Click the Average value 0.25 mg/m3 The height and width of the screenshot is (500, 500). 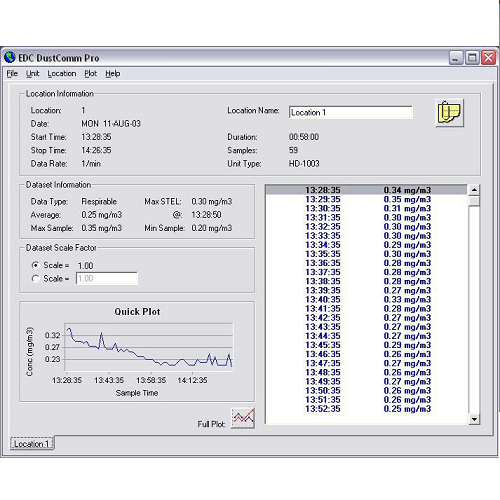102,215
